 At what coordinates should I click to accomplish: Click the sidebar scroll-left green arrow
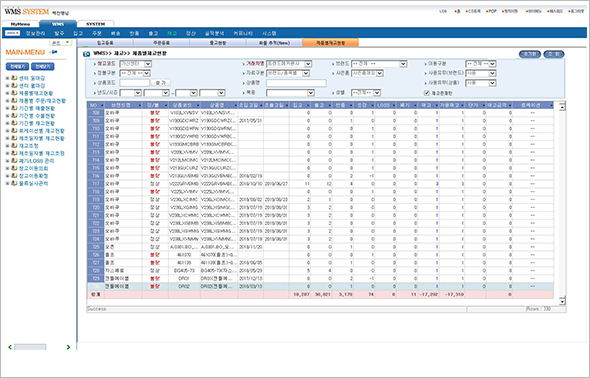point(10,347)
